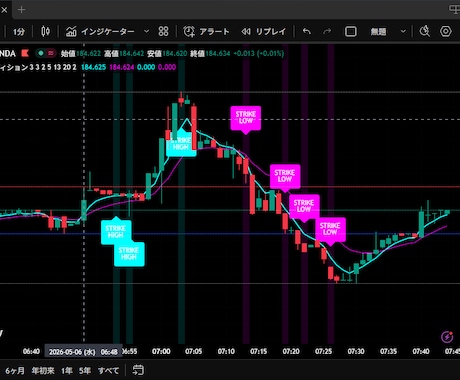Open the layout setup square icon
This screenshot has width=460, height=380.
pyautogui.click(x=350, y=32)
